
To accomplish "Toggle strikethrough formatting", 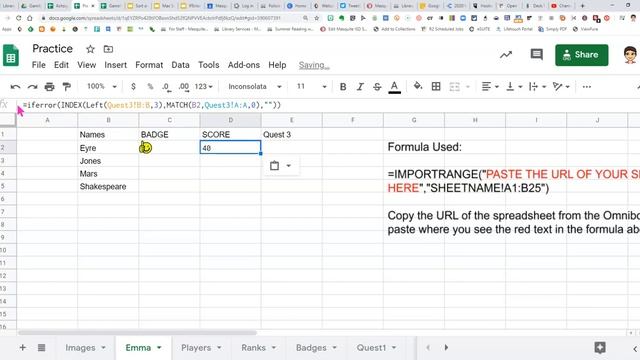I will (x=377, y=87).
